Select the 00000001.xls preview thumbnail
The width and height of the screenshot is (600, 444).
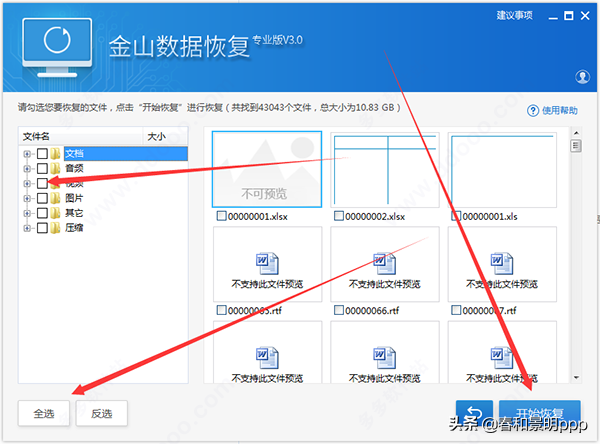coord(502,170)
